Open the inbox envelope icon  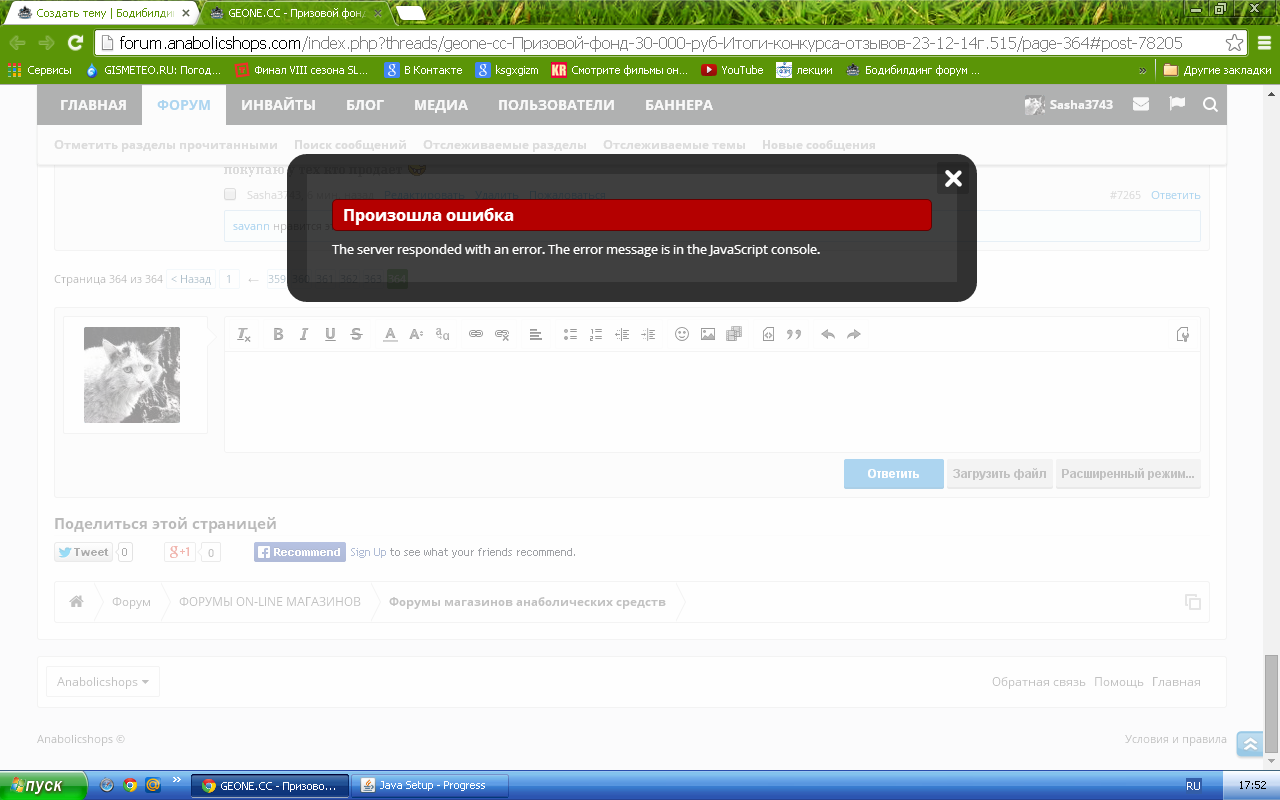pyautogui.click(x=1141, y=105)
